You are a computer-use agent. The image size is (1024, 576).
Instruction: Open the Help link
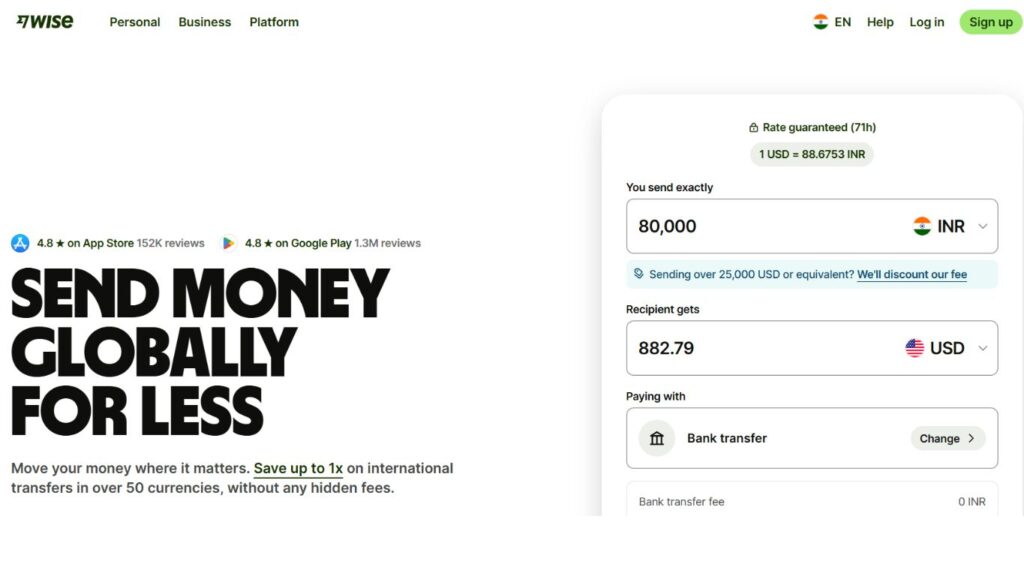(880, 22)
